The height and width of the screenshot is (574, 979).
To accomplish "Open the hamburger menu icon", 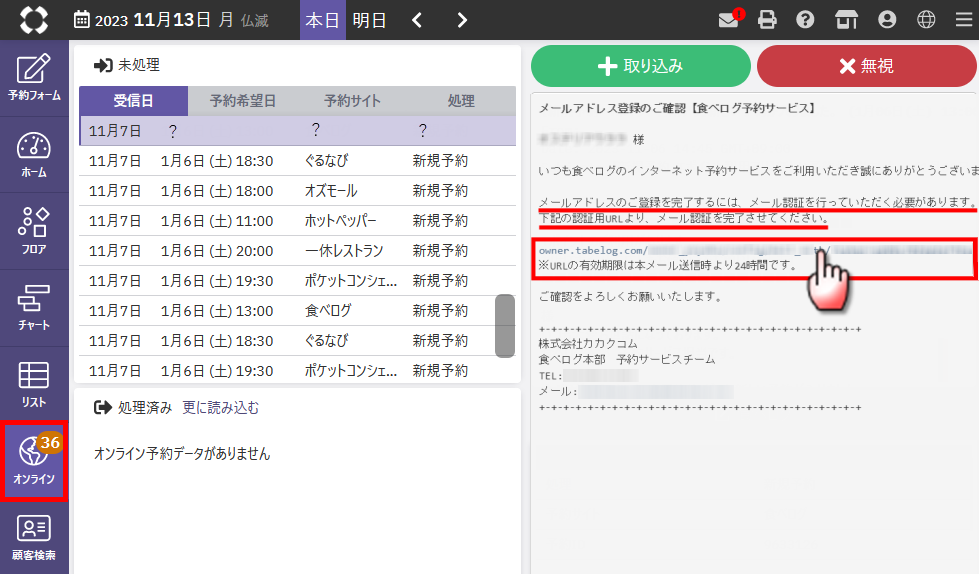I will [x=963, y=20].
